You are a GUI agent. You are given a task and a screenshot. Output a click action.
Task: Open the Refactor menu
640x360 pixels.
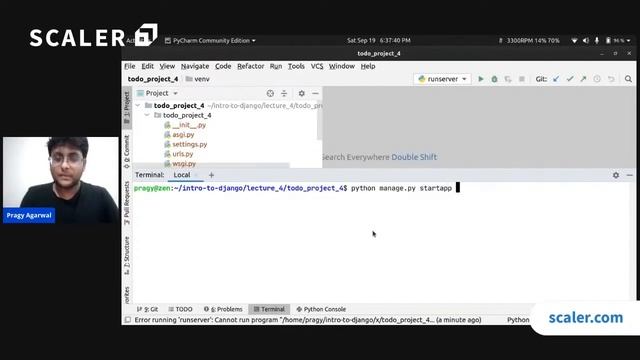click(251, 66)
